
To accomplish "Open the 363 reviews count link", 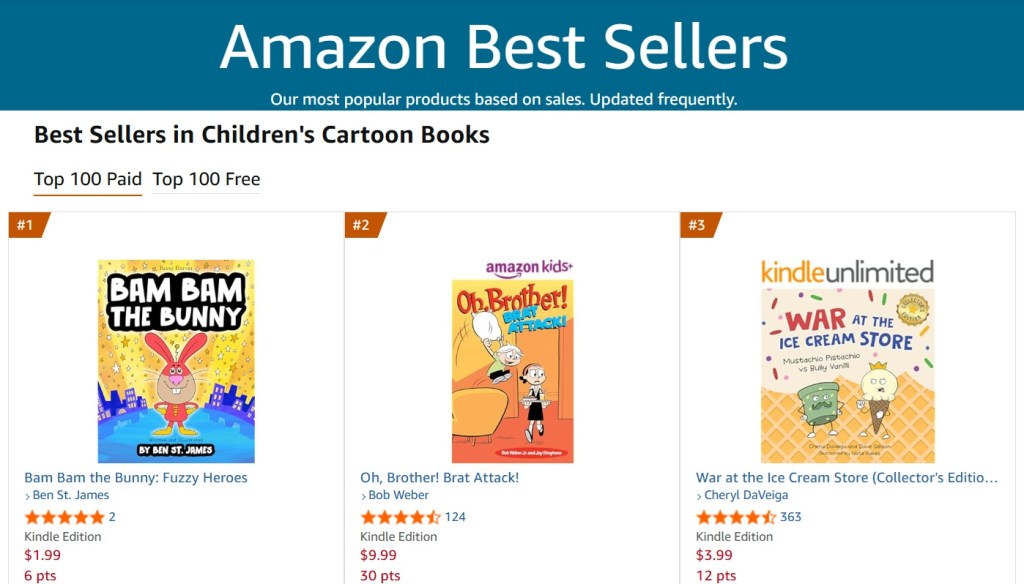I will pos(791,517).
